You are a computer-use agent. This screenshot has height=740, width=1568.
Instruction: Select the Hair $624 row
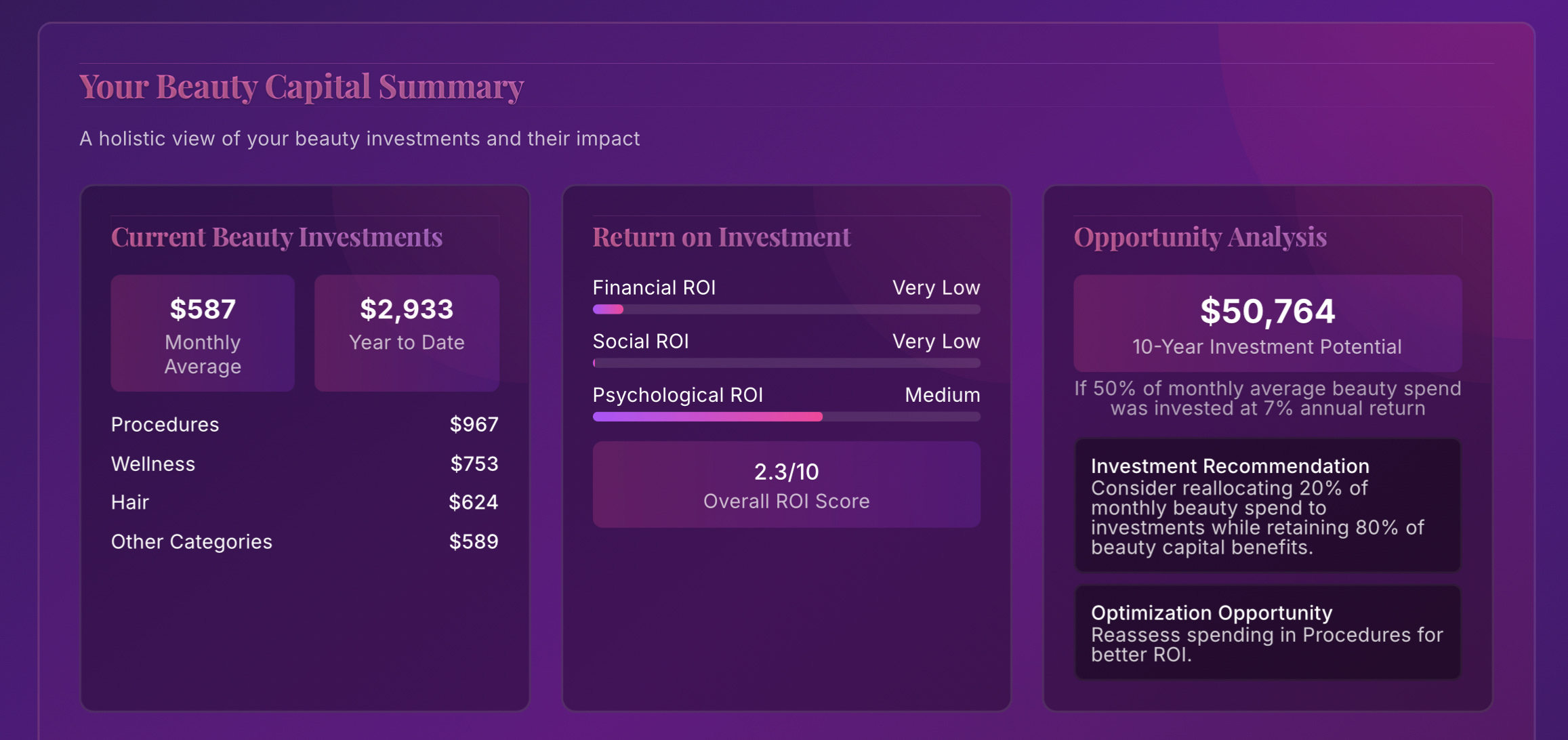304,503
